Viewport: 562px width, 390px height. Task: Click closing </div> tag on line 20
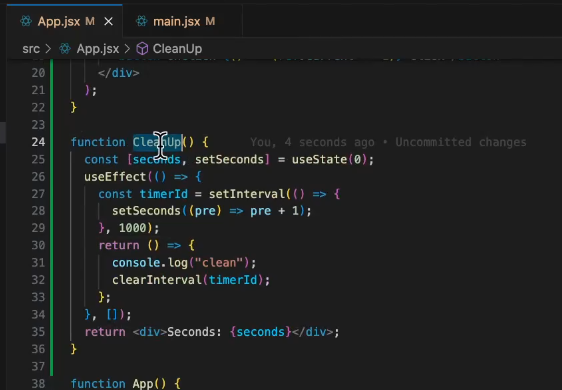[119, 73]
